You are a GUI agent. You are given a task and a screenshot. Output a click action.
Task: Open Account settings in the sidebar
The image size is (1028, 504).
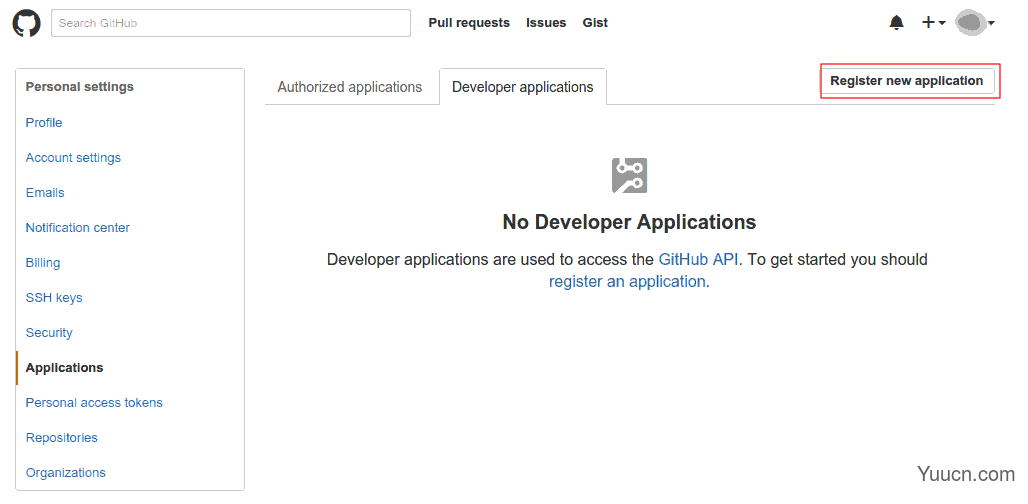pos(73,158)
